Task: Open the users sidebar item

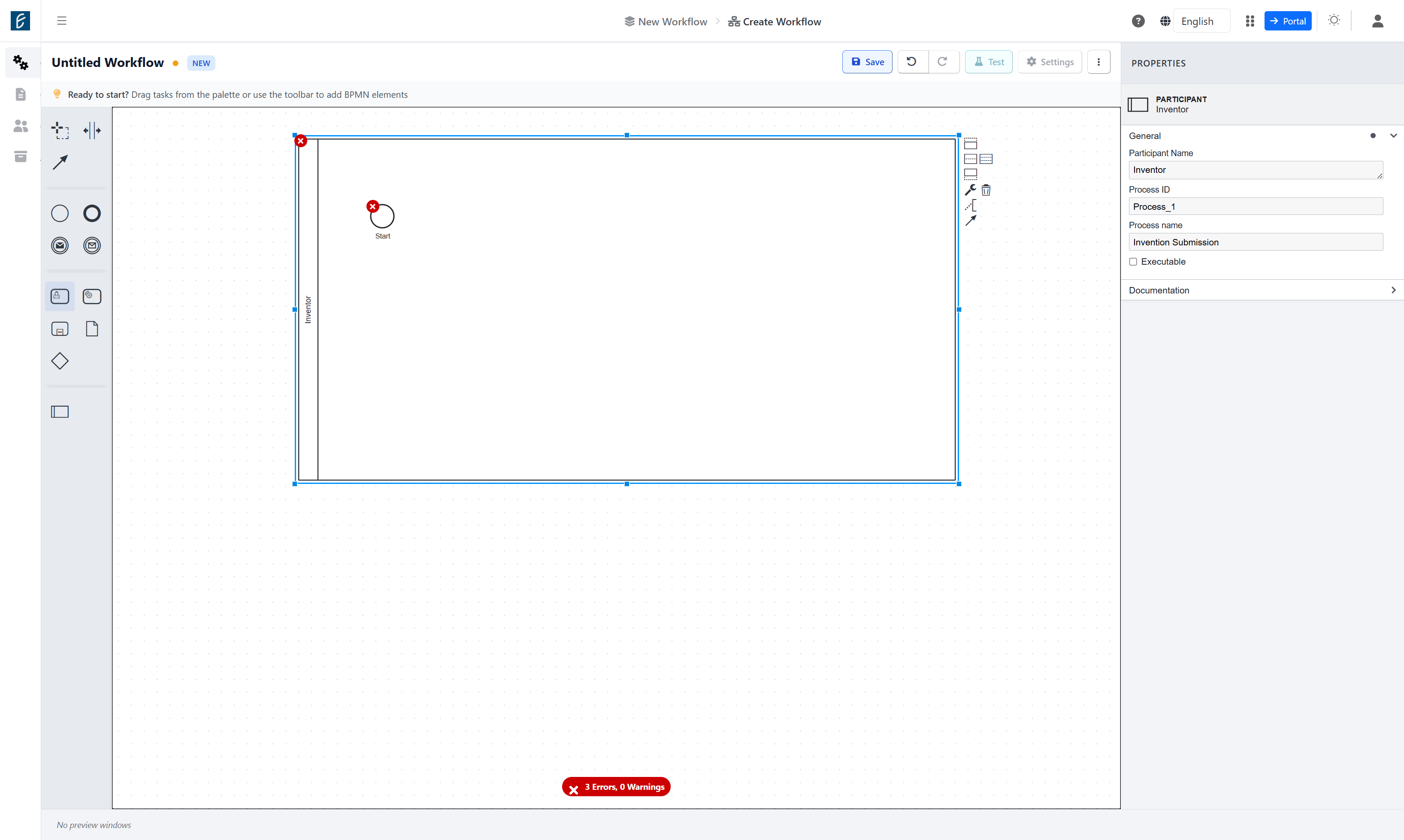Action: tap(20, 126)
